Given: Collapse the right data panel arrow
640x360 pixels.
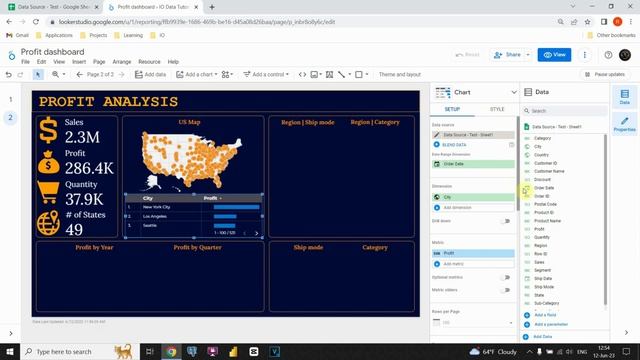Looking at the screenshot, I should pos(626,333).
